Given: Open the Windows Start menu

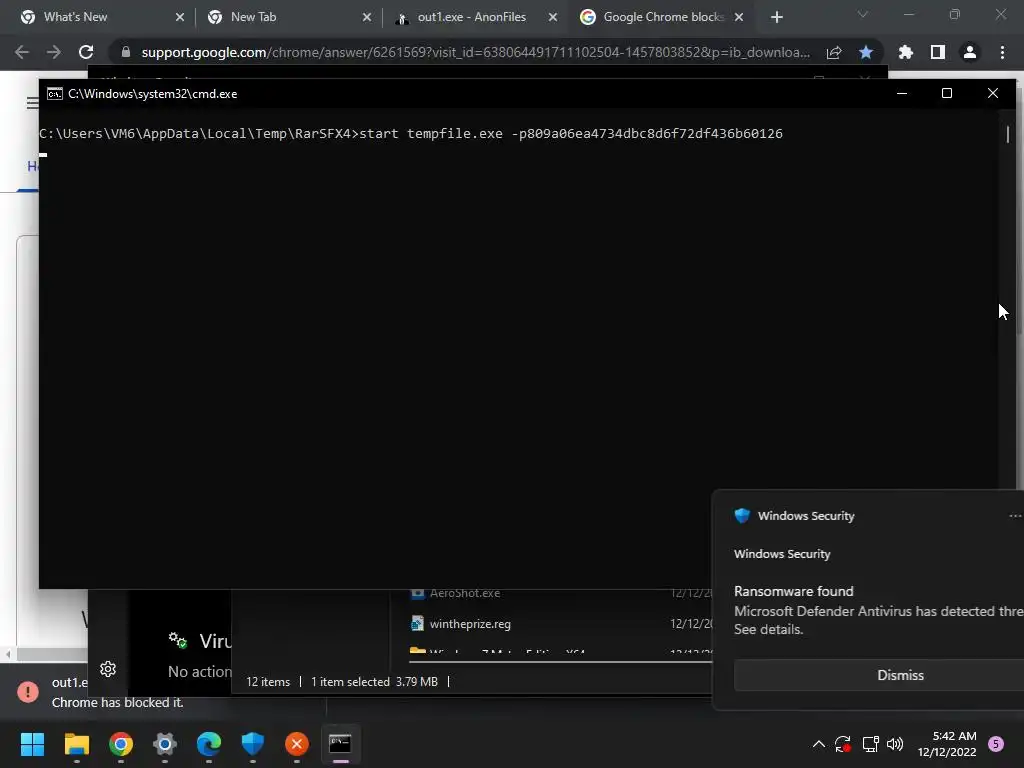Looking at the screenshot, I should (x=32, y=744).
